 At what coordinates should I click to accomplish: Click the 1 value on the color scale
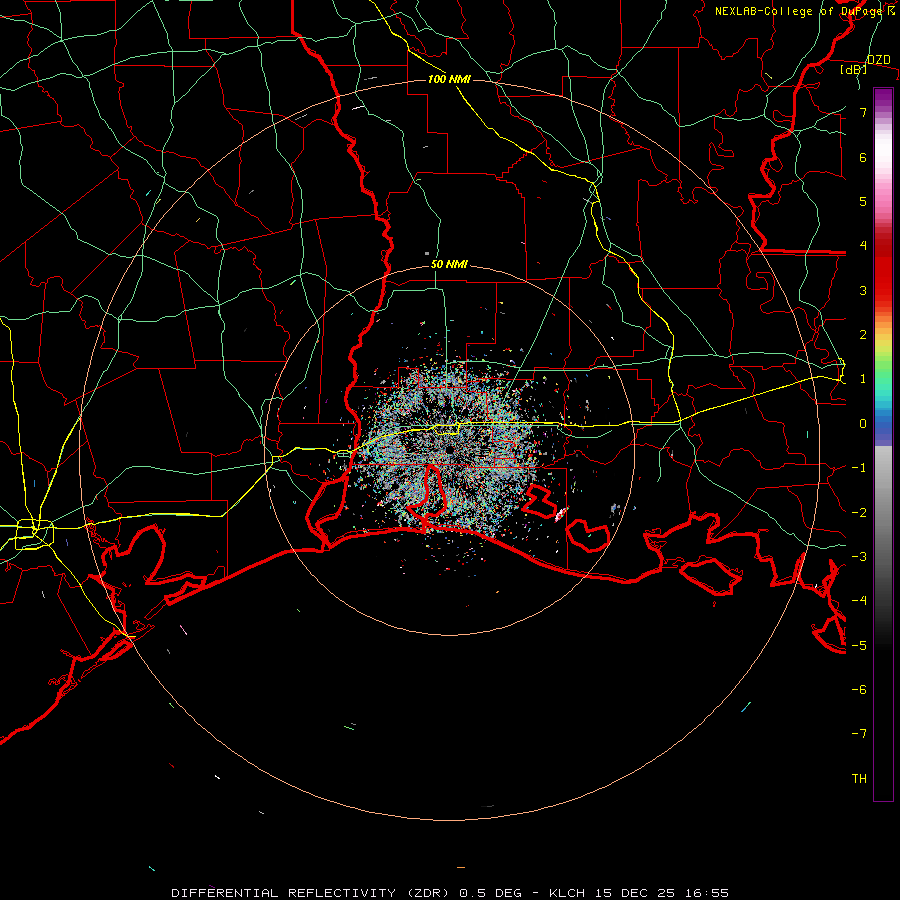[863, 379]
